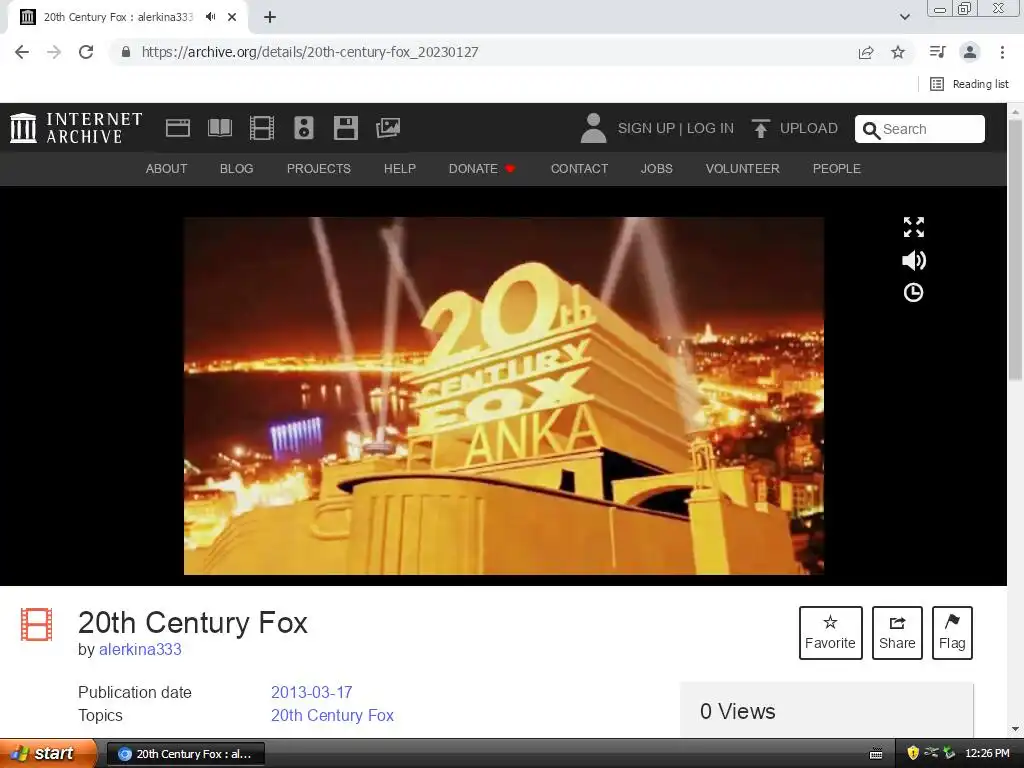Click the taskbar clock 12:26 PM
This screenshot has height=768, width=1024.
pyautogui.click(x=987, y=754)
